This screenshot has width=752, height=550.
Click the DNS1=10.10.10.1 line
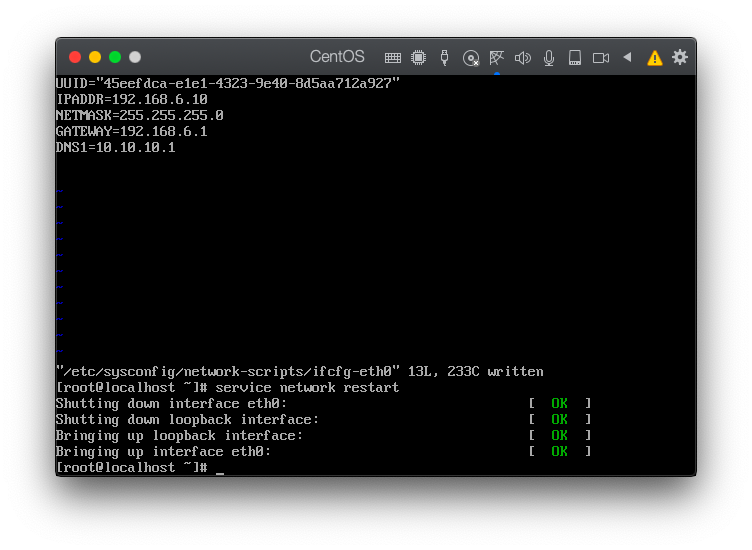116,147
